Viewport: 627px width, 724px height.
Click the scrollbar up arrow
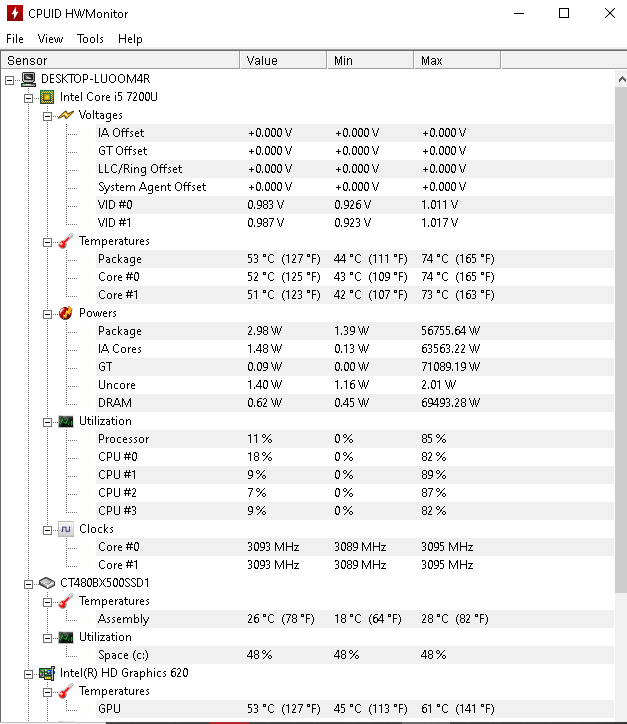click(x=621, y=79)
